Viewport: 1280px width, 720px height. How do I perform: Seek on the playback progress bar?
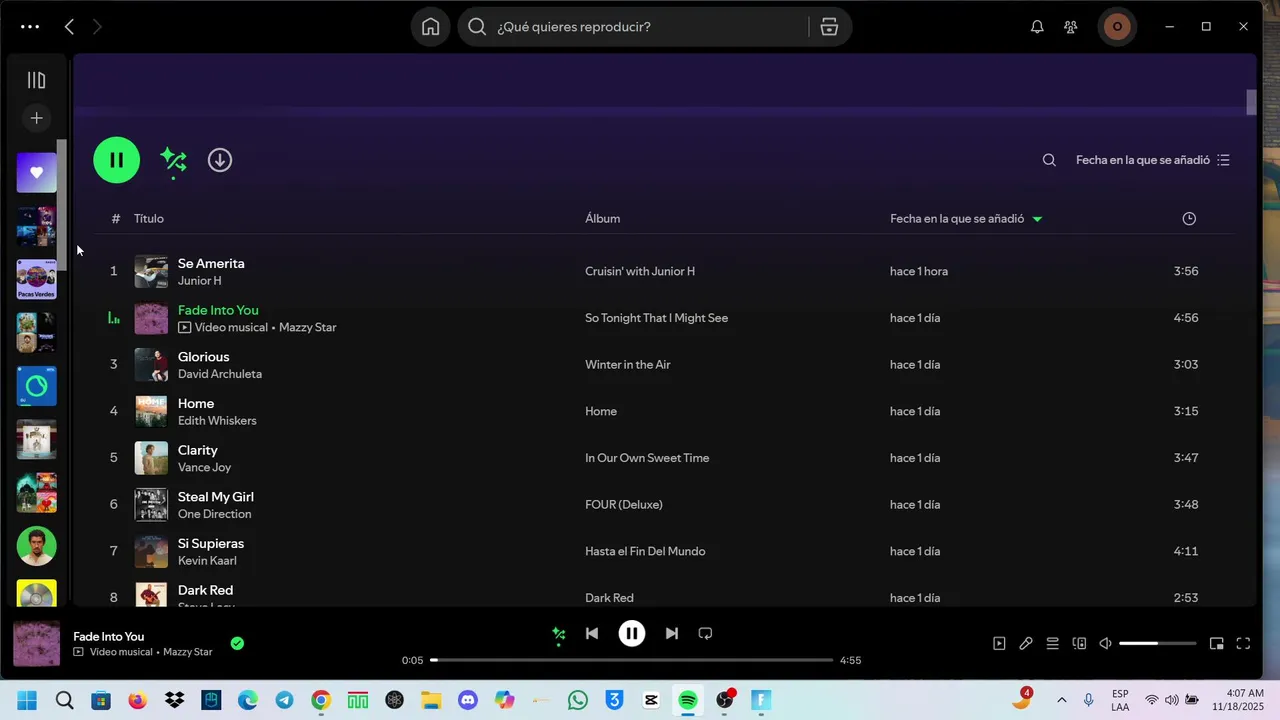point(632,660)
